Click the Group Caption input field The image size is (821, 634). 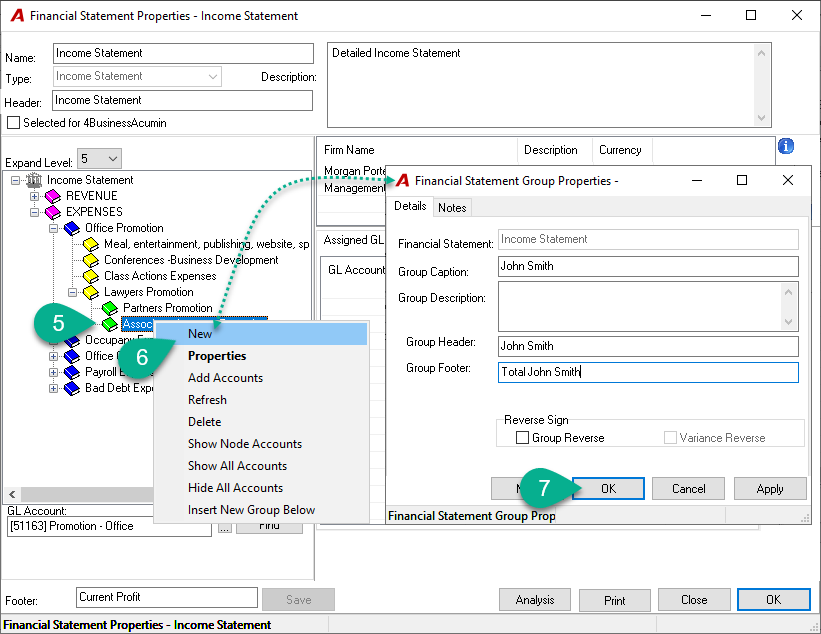pyautogui.click(x=648, y=266)
